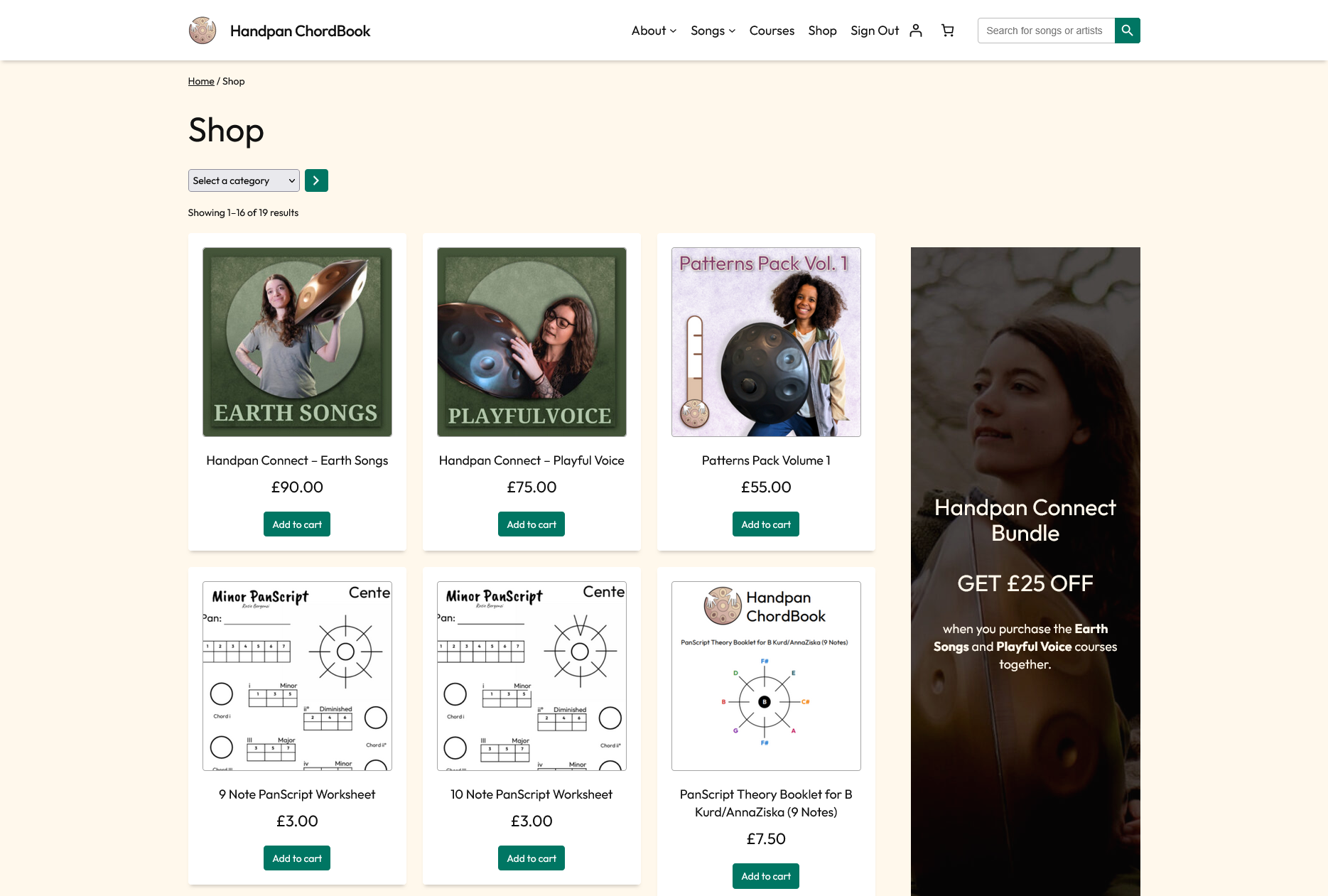This screenshot has height=896, width=1328.
Task: Open the user account icon
Action: tap(916, 31)
